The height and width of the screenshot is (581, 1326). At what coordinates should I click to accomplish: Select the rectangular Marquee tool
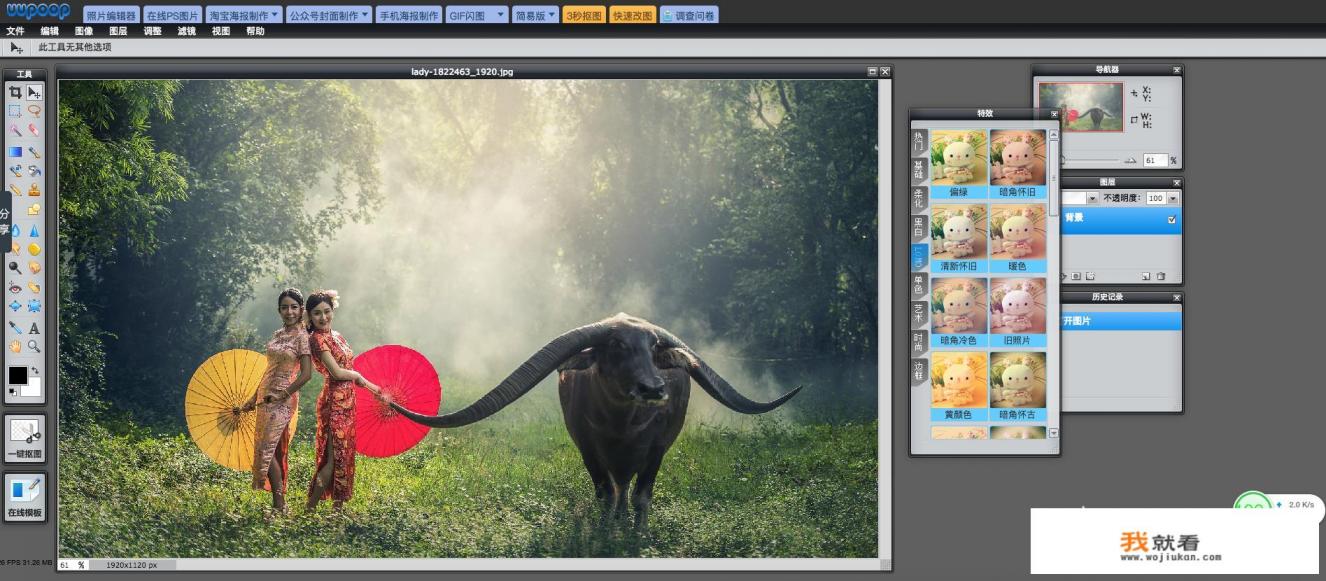[15, 111]
